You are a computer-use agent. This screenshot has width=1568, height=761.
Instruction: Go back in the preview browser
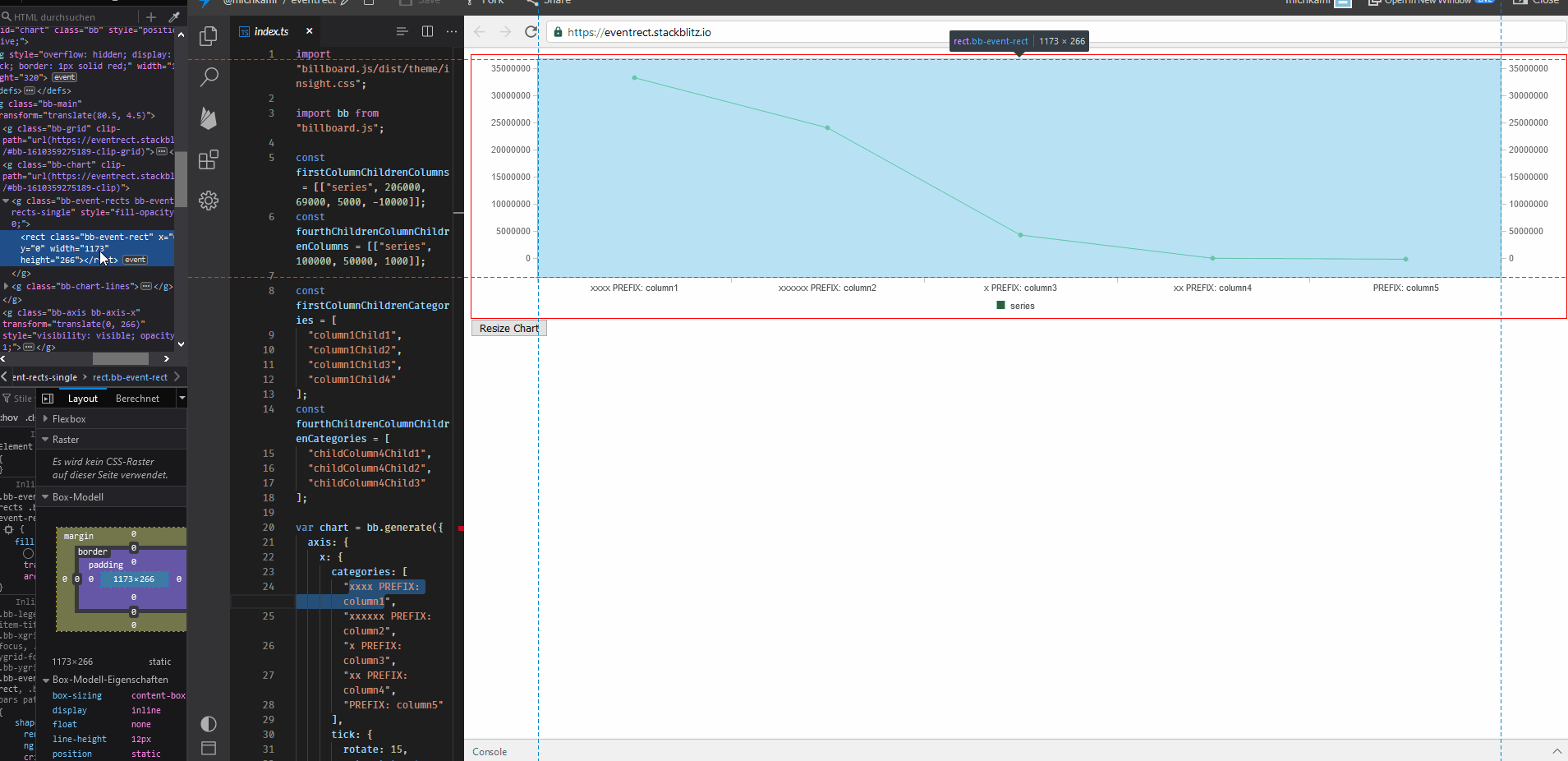(480, 32)
